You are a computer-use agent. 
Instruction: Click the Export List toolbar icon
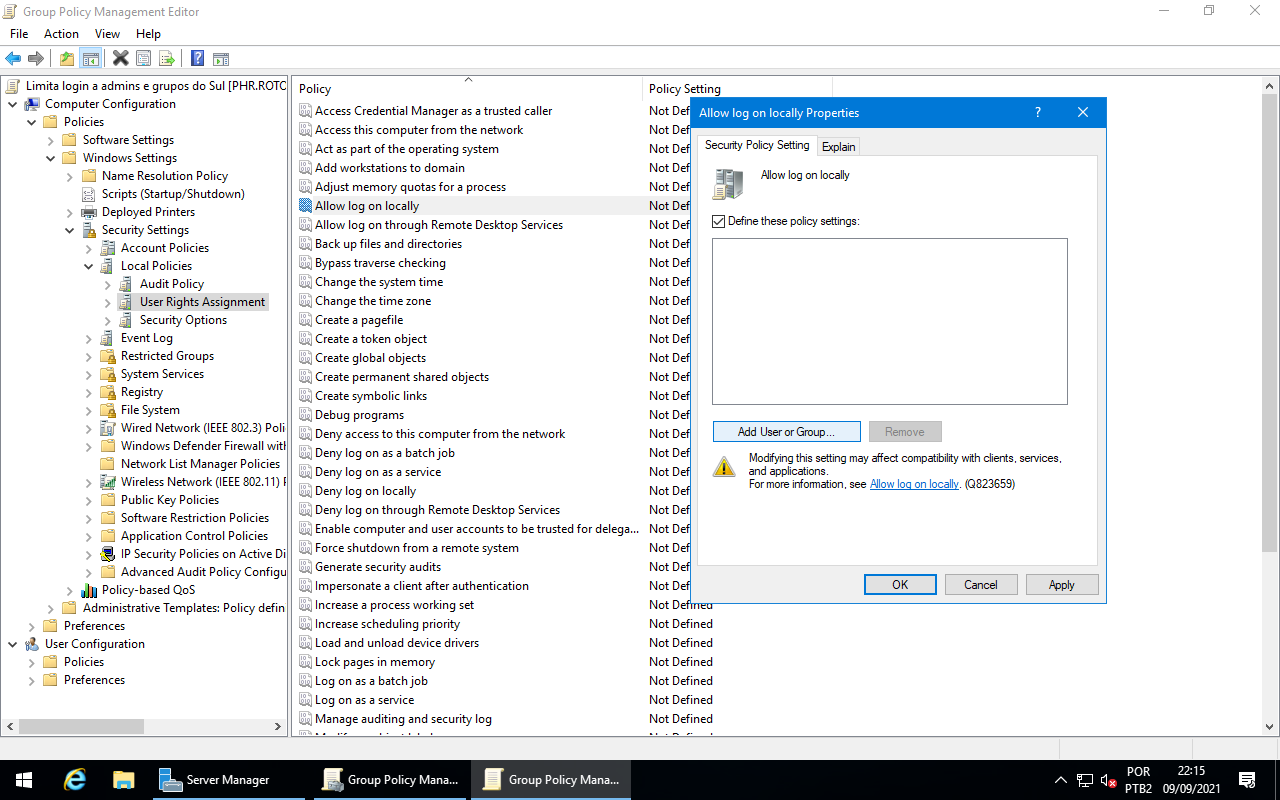point(167,57)
